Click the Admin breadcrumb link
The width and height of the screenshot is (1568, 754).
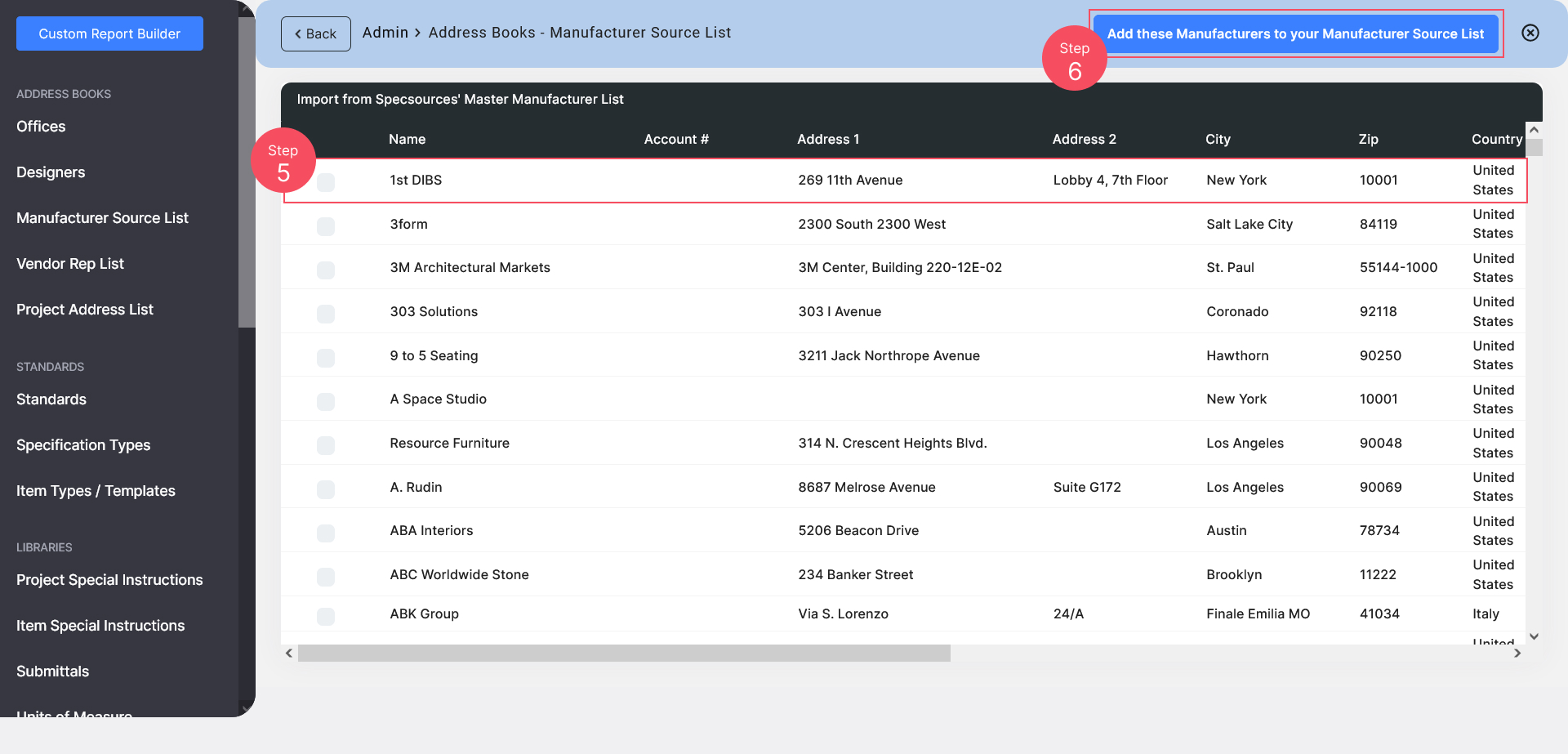385,33
